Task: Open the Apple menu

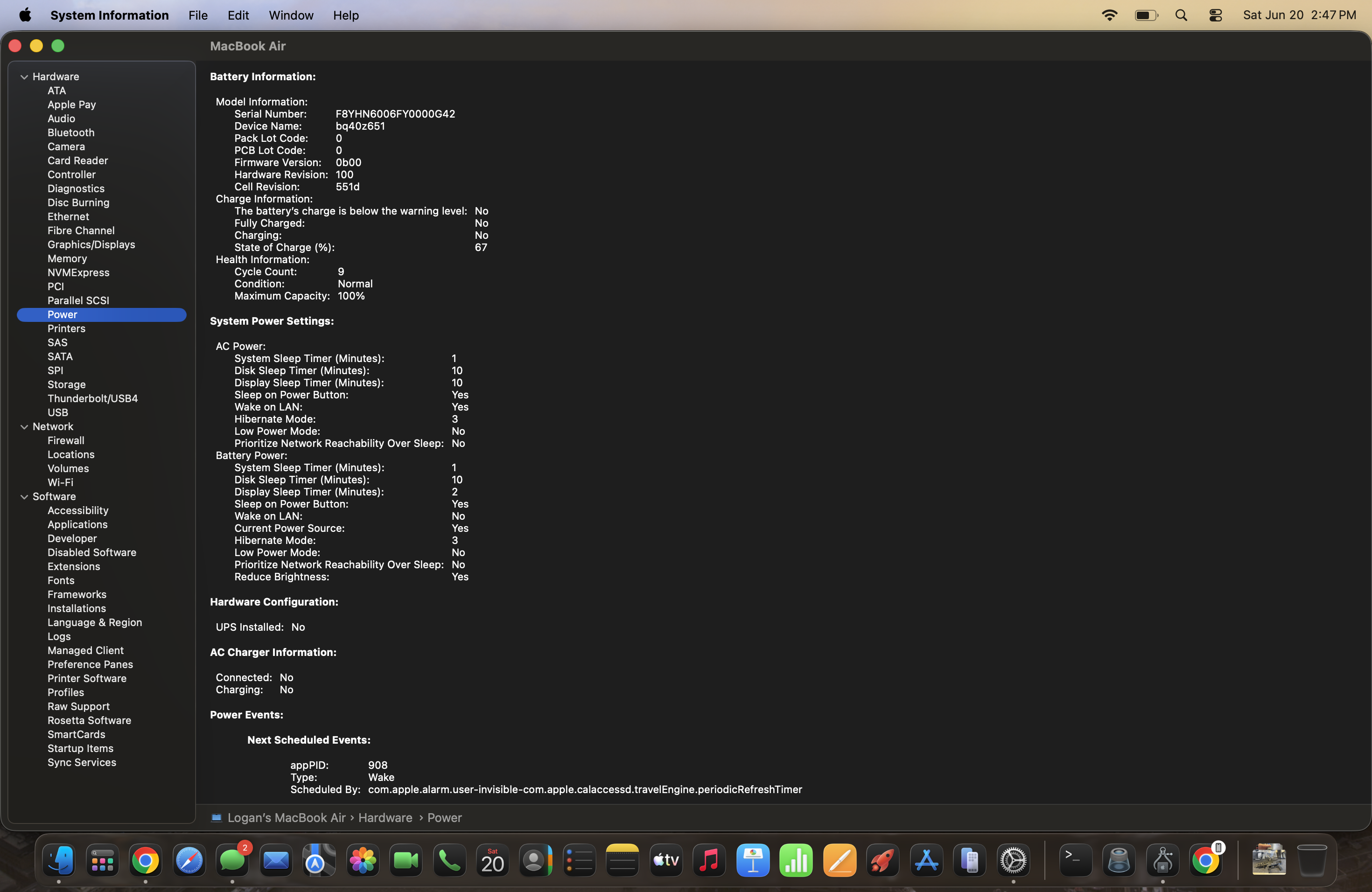Action: tap(25, 15)
